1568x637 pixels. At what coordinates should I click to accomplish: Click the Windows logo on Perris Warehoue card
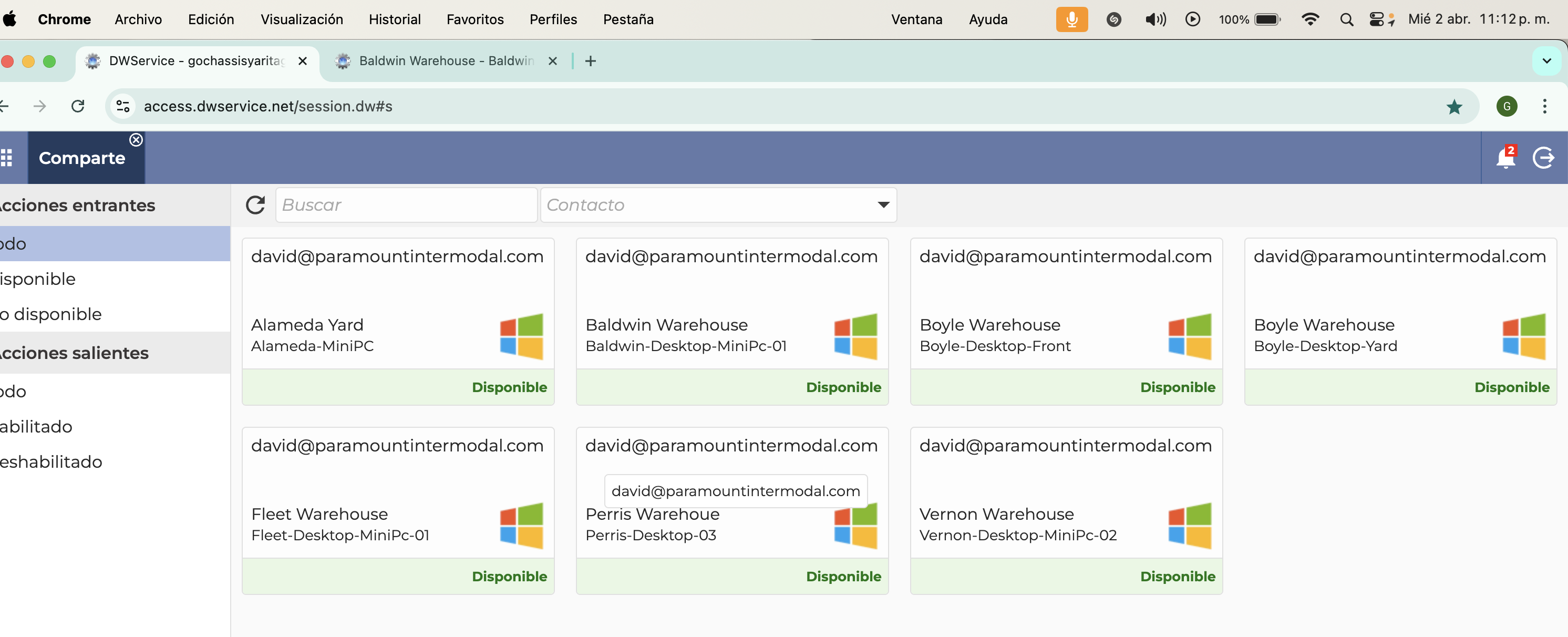856,527
